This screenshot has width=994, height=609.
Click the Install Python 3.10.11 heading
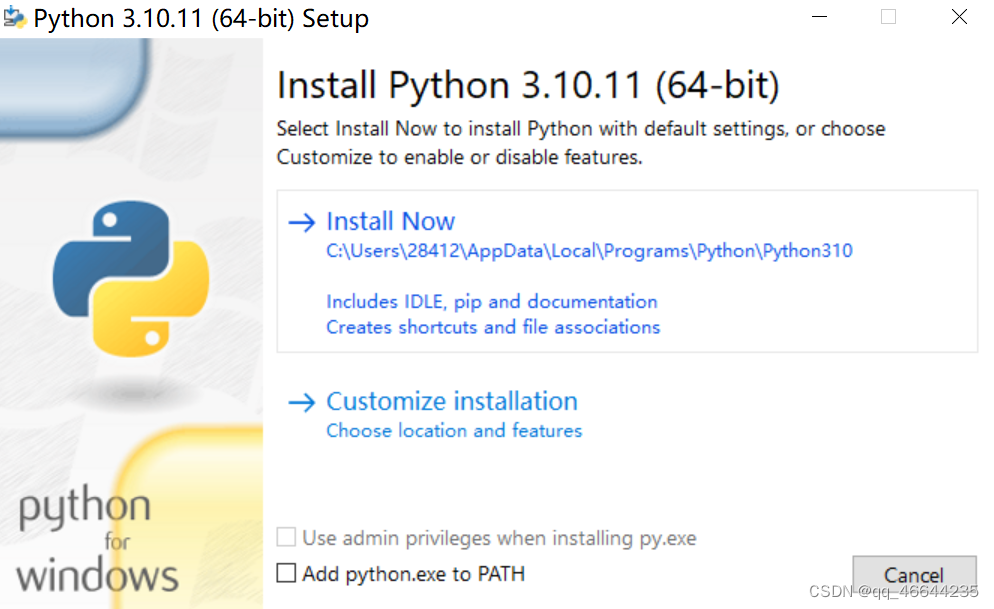(x=528, y=85)
